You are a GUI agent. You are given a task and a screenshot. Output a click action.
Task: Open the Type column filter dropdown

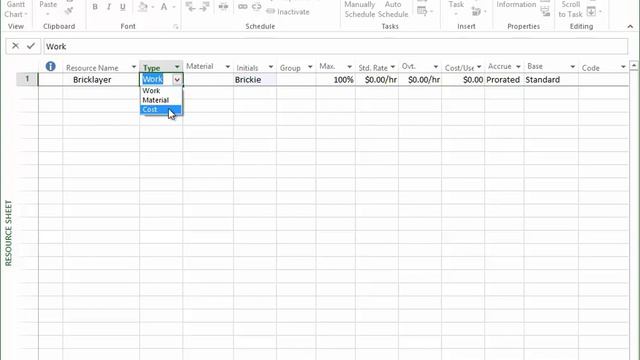[177, 67]
